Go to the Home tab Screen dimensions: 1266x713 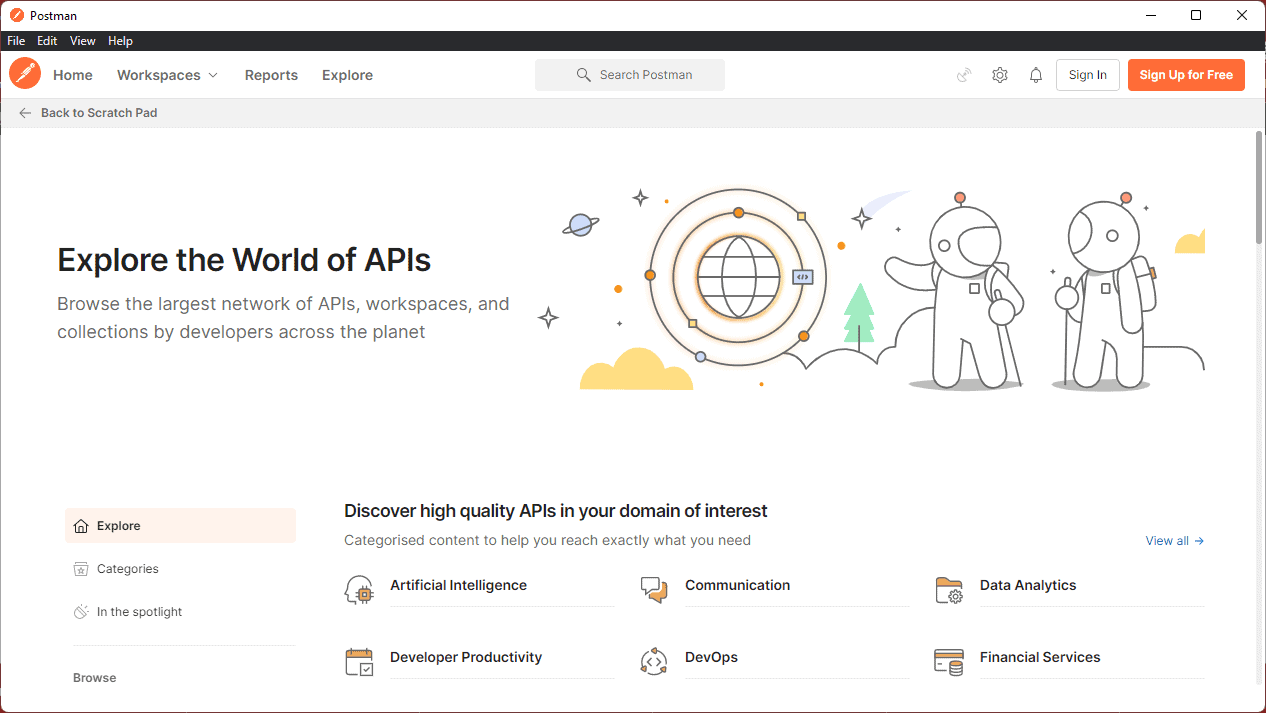pyautogui.click(x=73, y=75)
